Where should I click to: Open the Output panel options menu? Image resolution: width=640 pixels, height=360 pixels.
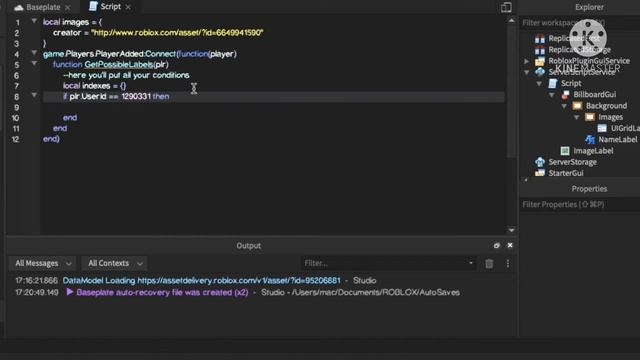pyautogui.click(x=508, y=264)
